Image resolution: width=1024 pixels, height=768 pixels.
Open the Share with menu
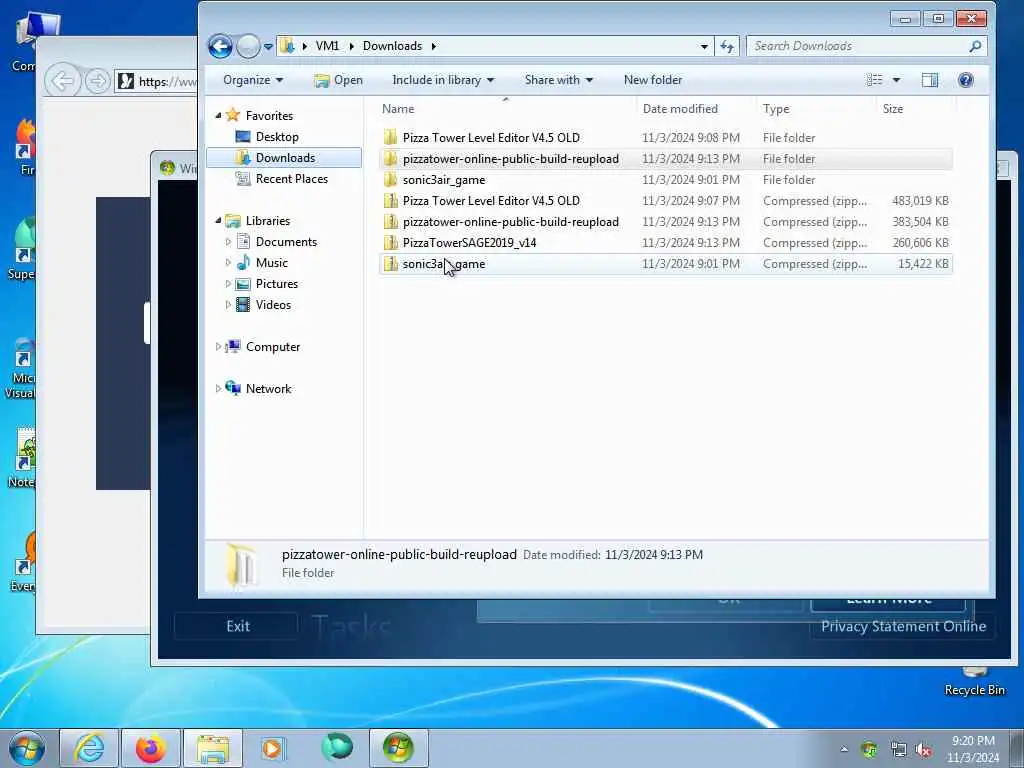tap(558, 80)
